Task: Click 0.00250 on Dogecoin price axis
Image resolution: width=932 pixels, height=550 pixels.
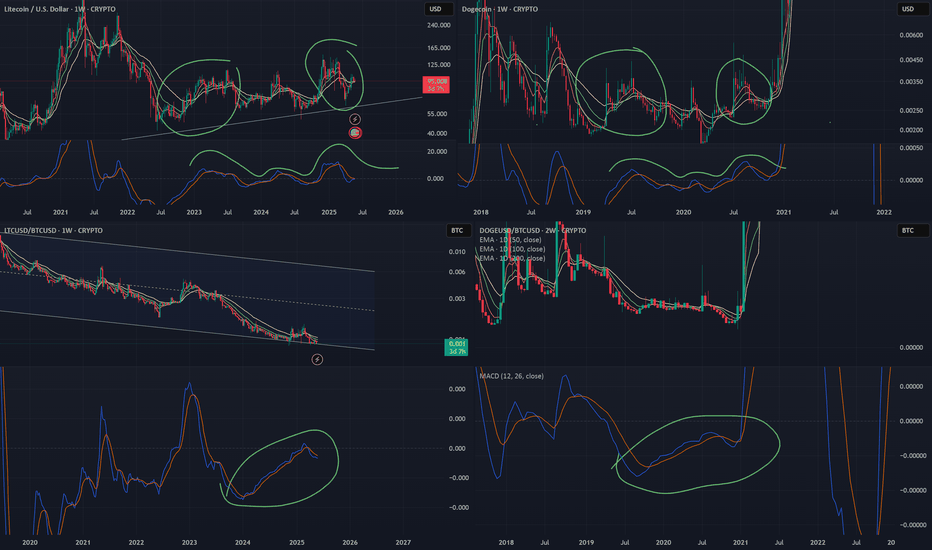Action: pos(911,111)
